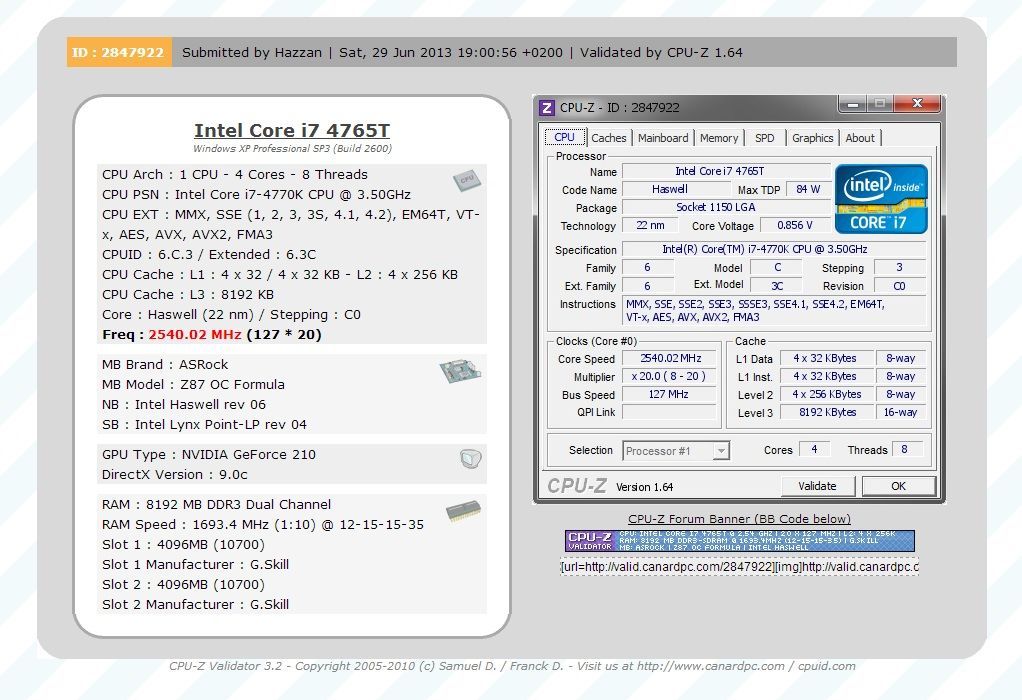Click the BB code URL text field
The width and height of the screenshot is (1022, 700).
pyautogui.click(x=739, y=567)
